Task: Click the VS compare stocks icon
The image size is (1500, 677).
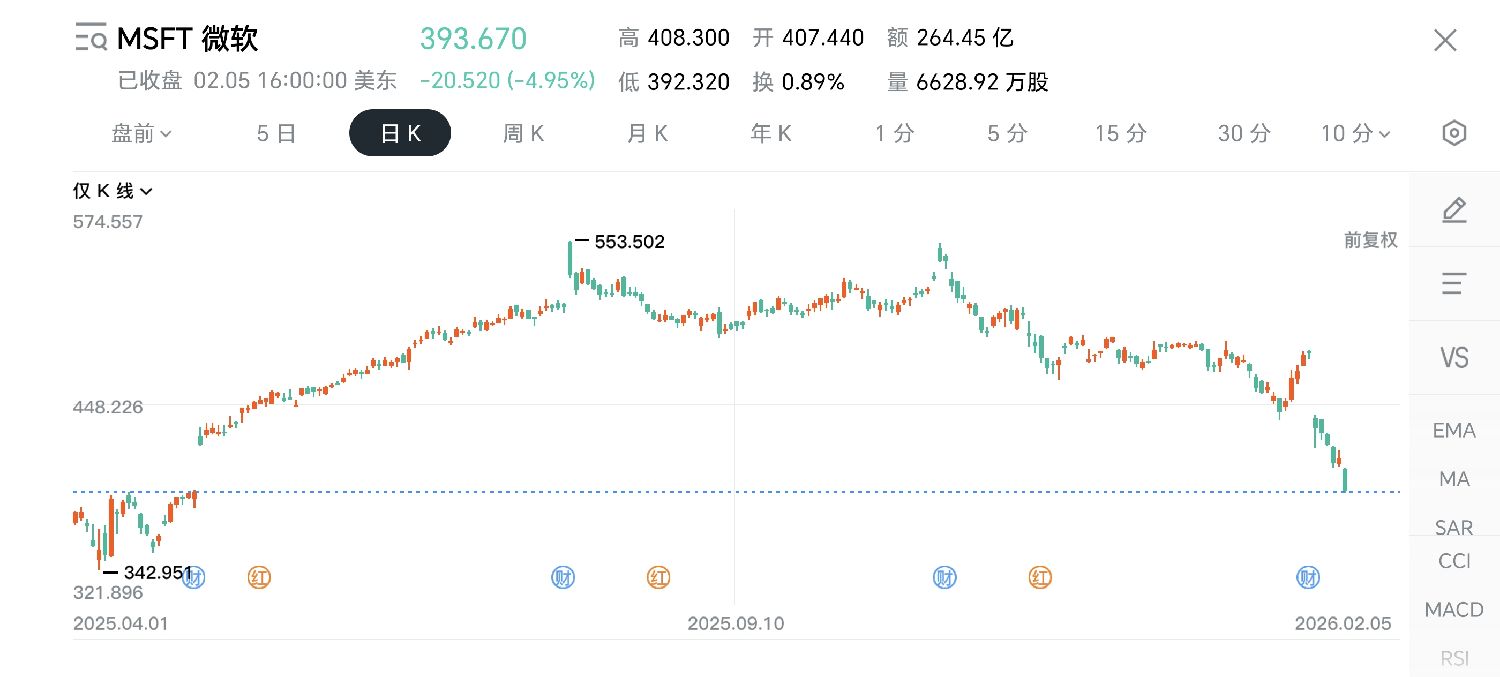Action: 1454,357
